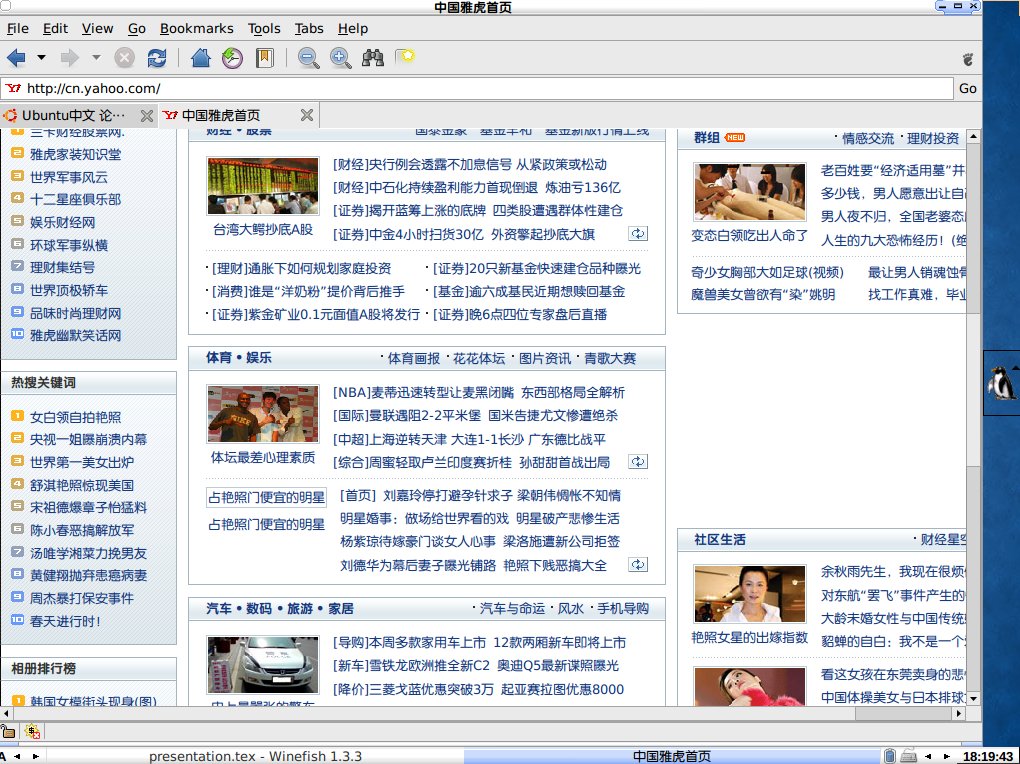Image resolution: width=1020 pixels, height=764 pixels.
Task: Open hot keyword 春天进行时!
Action: click(65, 621)
